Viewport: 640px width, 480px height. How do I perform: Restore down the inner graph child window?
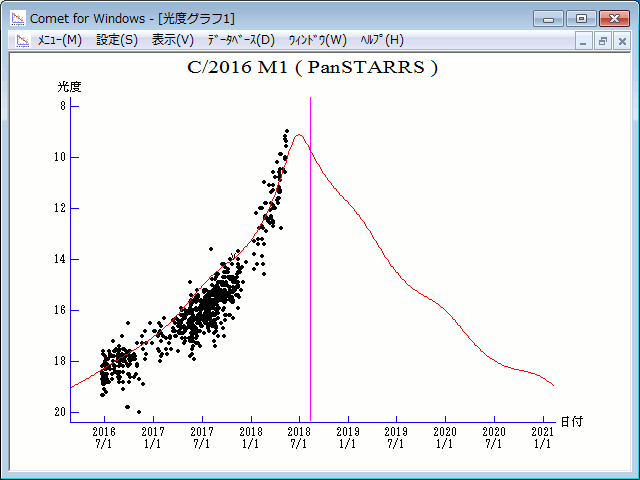pos(603,41)
